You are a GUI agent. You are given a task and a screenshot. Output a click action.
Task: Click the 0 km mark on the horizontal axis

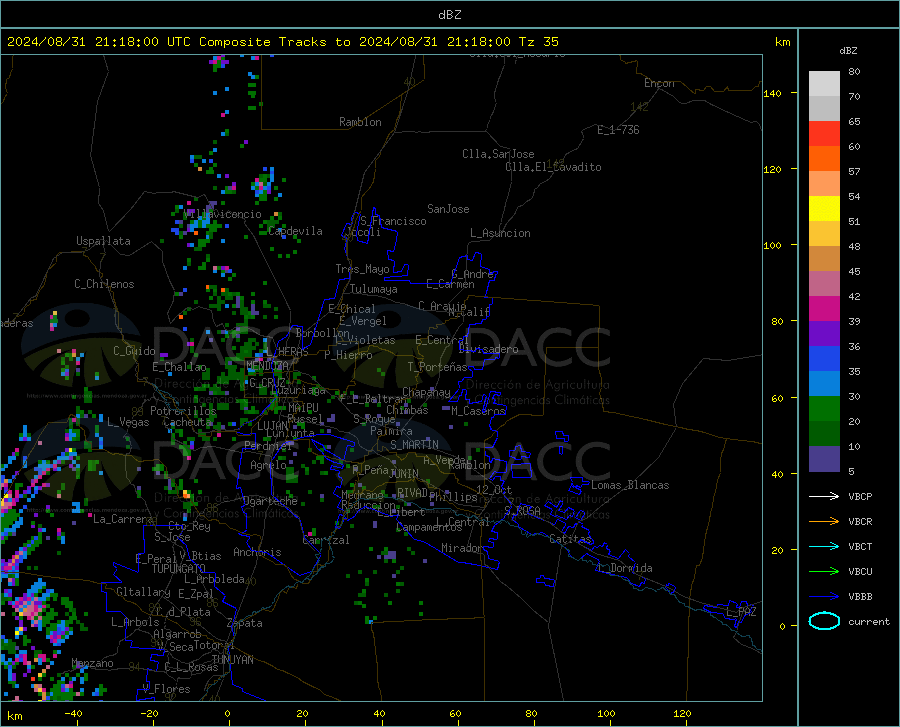click(x=227, y=713)
